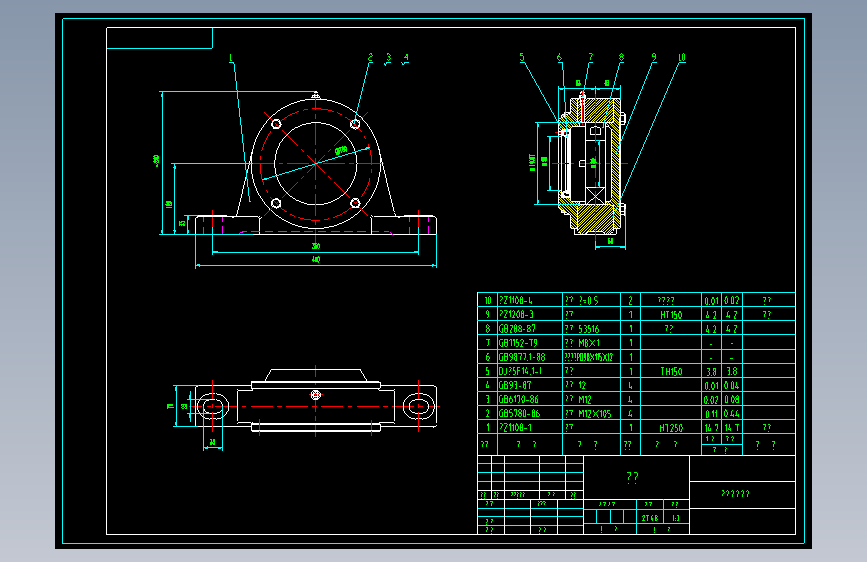Select the GB5780-86 table entry
The width and height of the screenshot is (867, 562).
530,414
